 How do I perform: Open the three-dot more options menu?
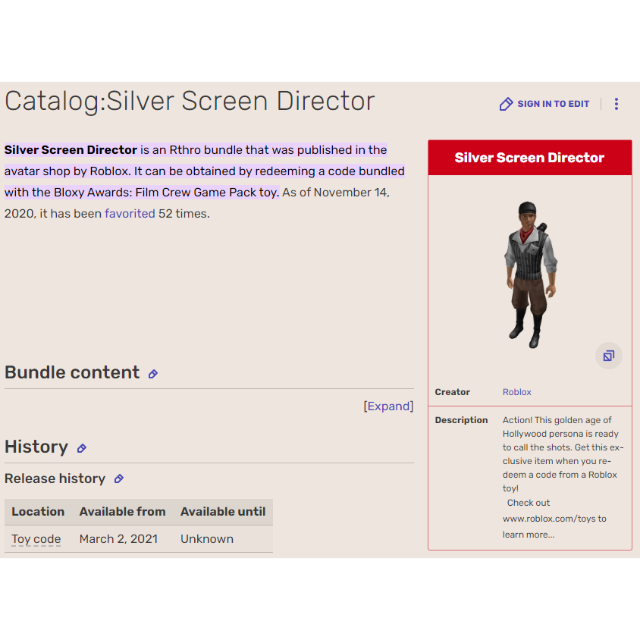pyautogui.click(x=616, y=104)
